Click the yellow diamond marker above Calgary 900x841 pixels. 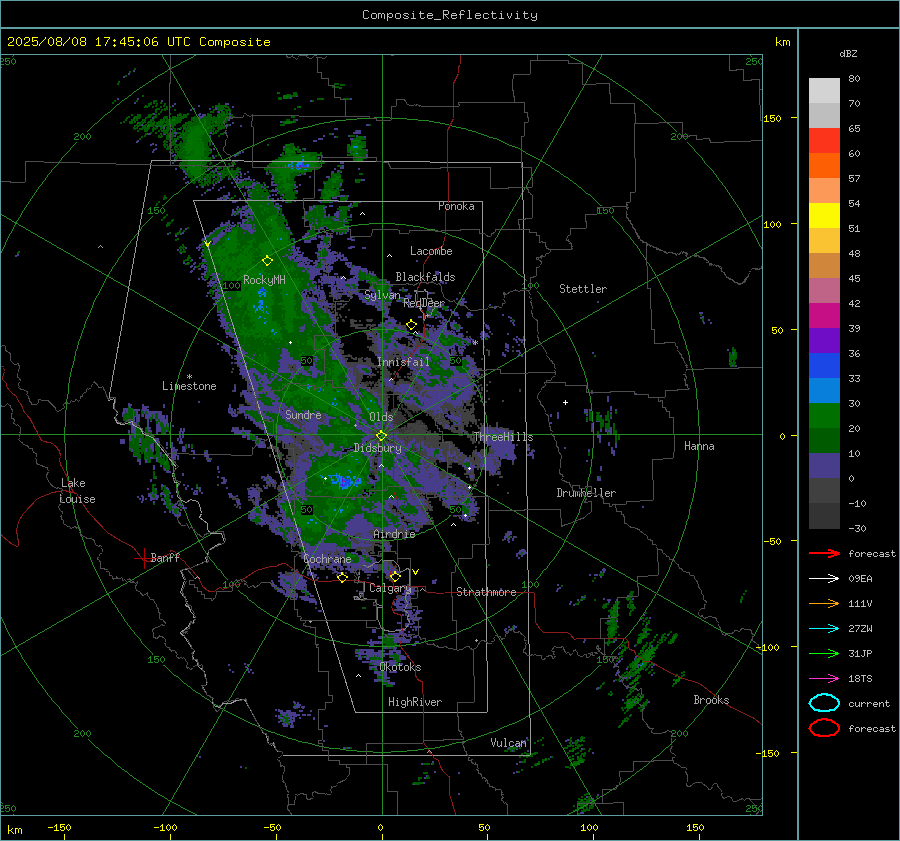click(395, 576)
